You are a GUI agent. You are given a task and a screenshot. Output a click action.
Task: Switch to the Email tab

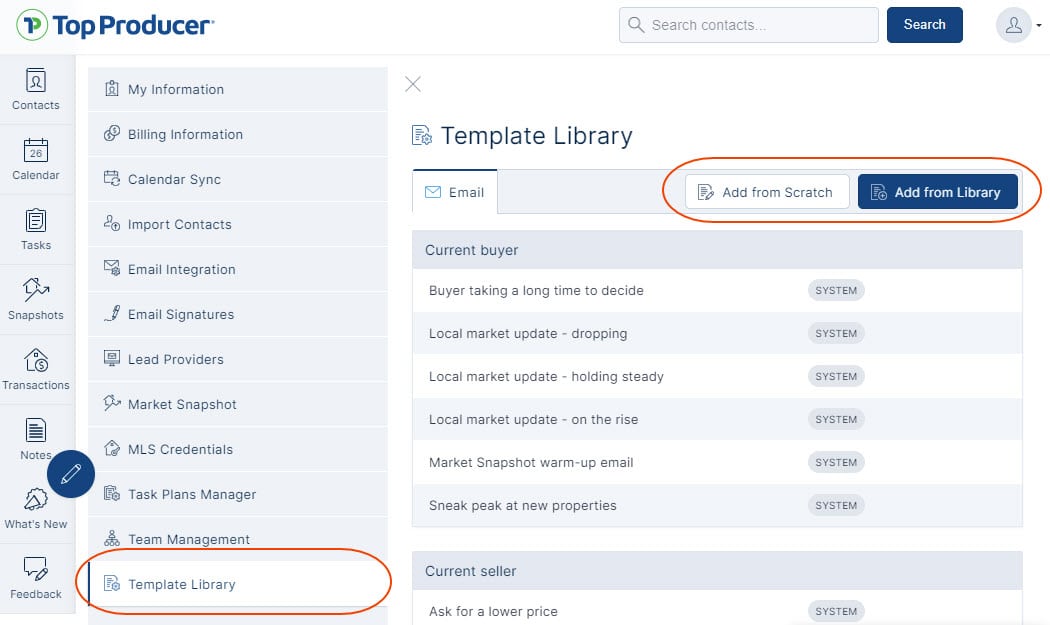[x=455, y=192]
